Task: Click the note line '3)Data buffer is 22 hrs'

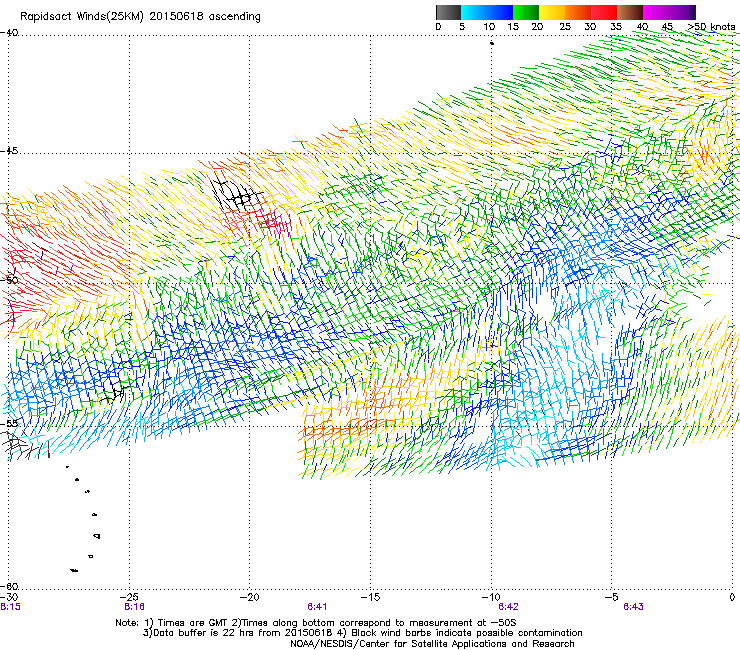Action: point(362,633)
